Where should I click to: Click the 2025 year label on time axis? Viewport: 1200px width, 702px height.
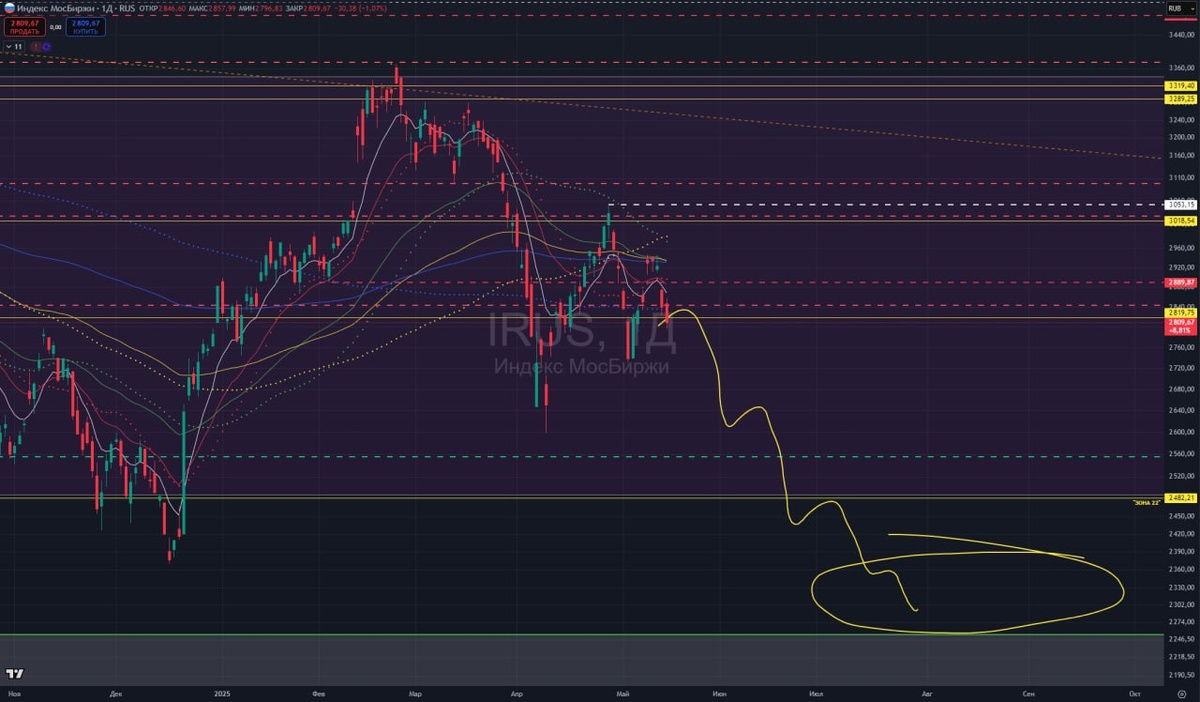click(223, 692)
